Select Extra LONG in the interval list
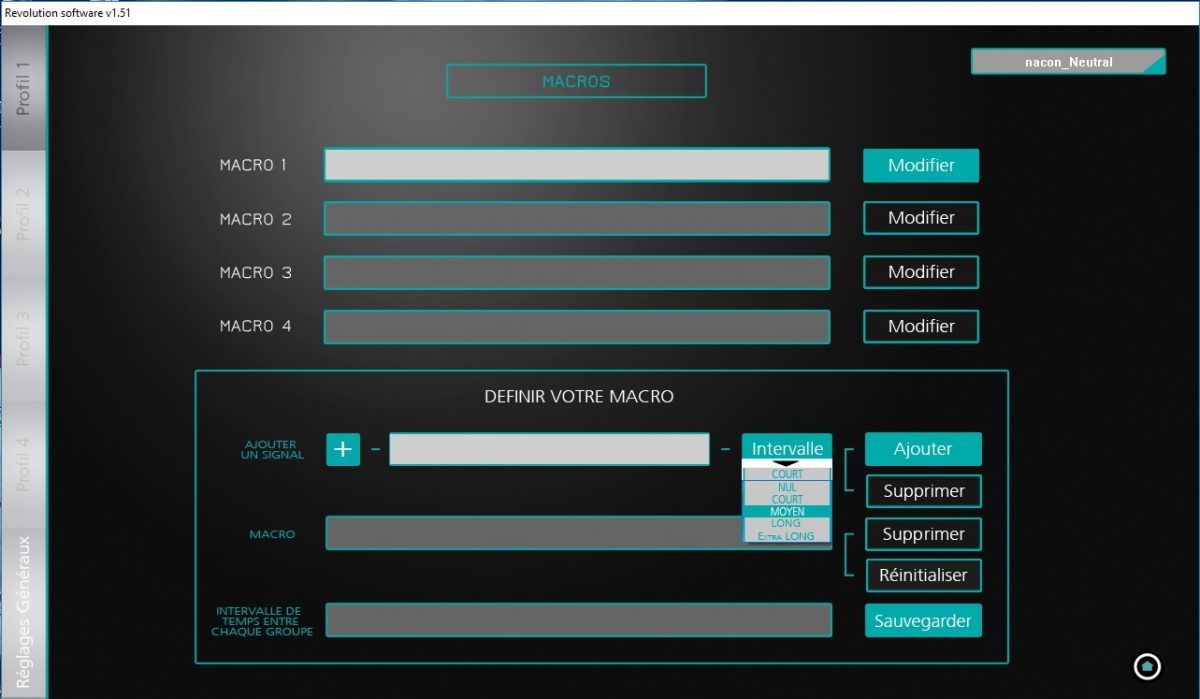Screen dimensions: 1200x699 [x=787, y=536]
